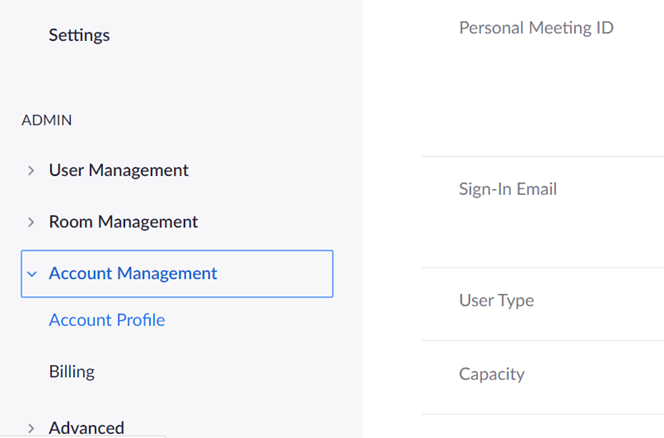Select the User Management menu label
This screenshot has height=438, width=664.
pyautogui.click(x=119, y=170)
